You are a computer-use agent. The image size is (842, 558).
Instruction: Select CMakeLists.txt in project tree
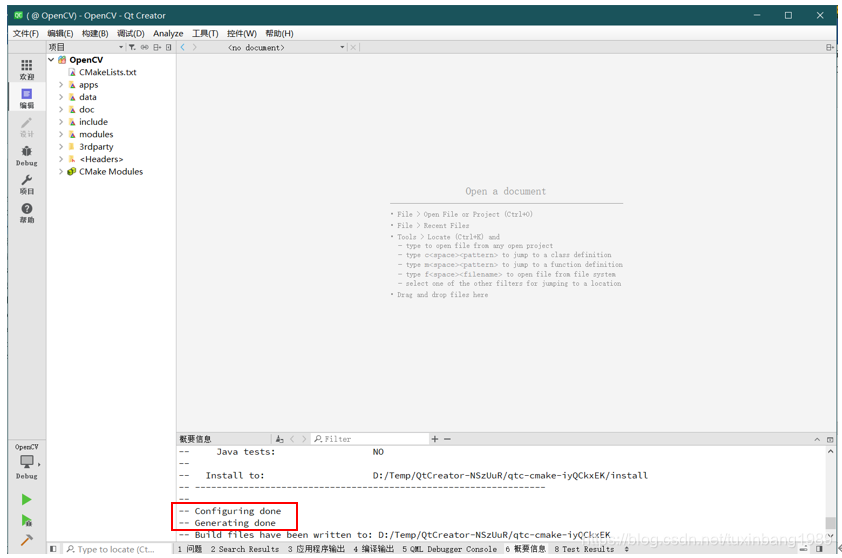tap(107, 72)
